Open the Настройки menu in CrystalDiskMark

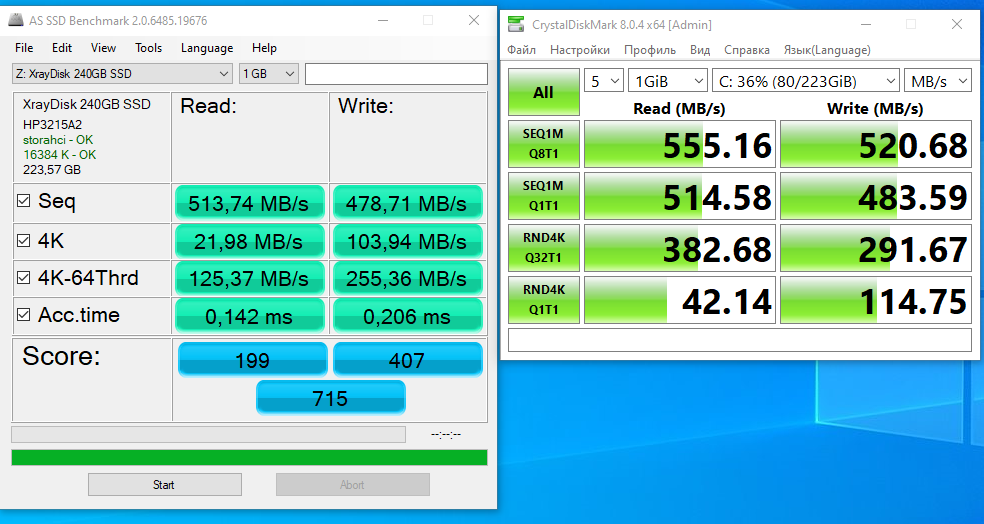tap(580, 50)
